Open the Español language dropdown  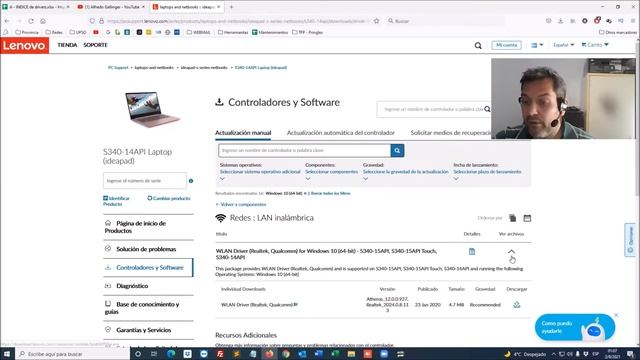pos(563,45)
